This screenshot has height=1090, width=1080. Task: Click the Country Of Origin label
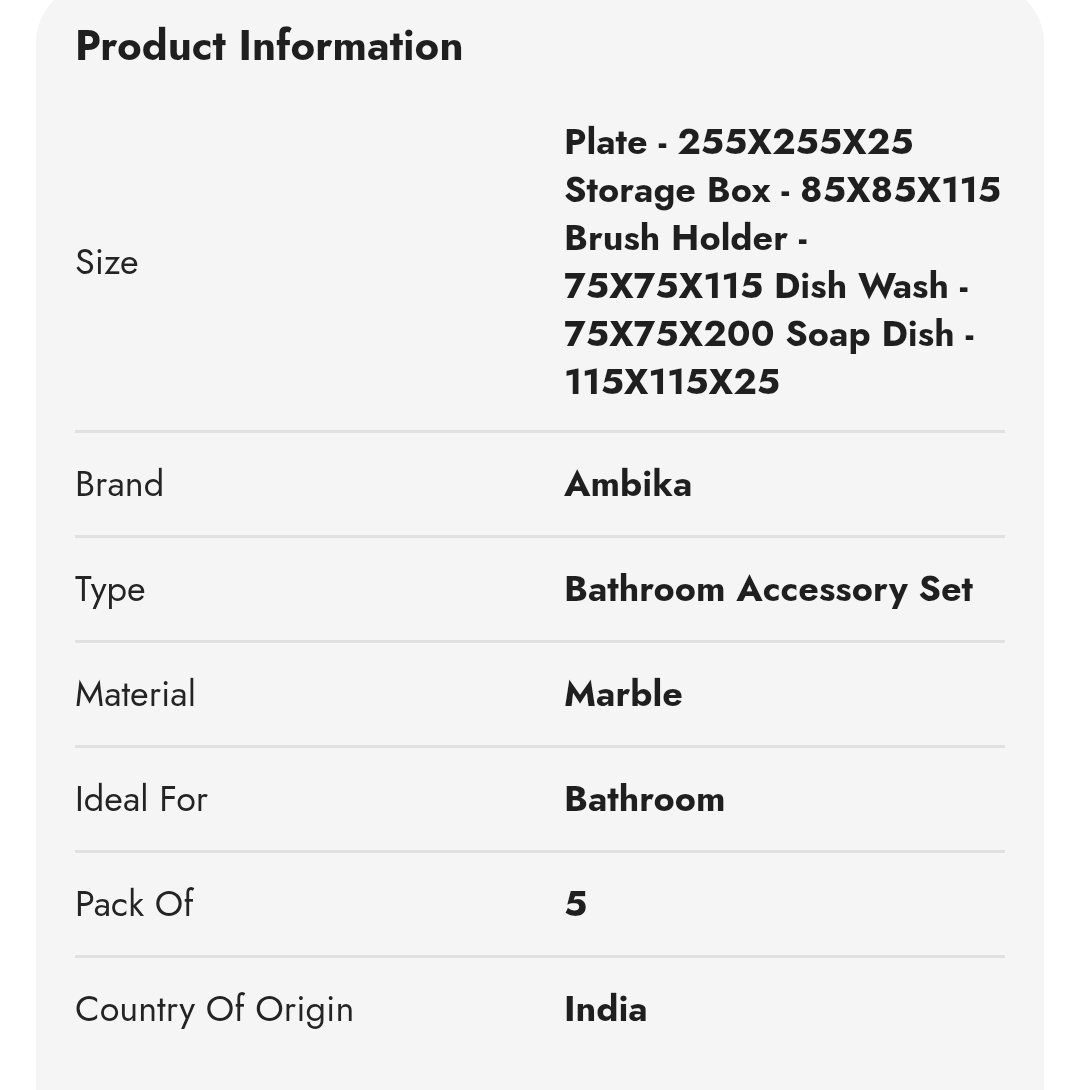click(x=215, y=1010)
